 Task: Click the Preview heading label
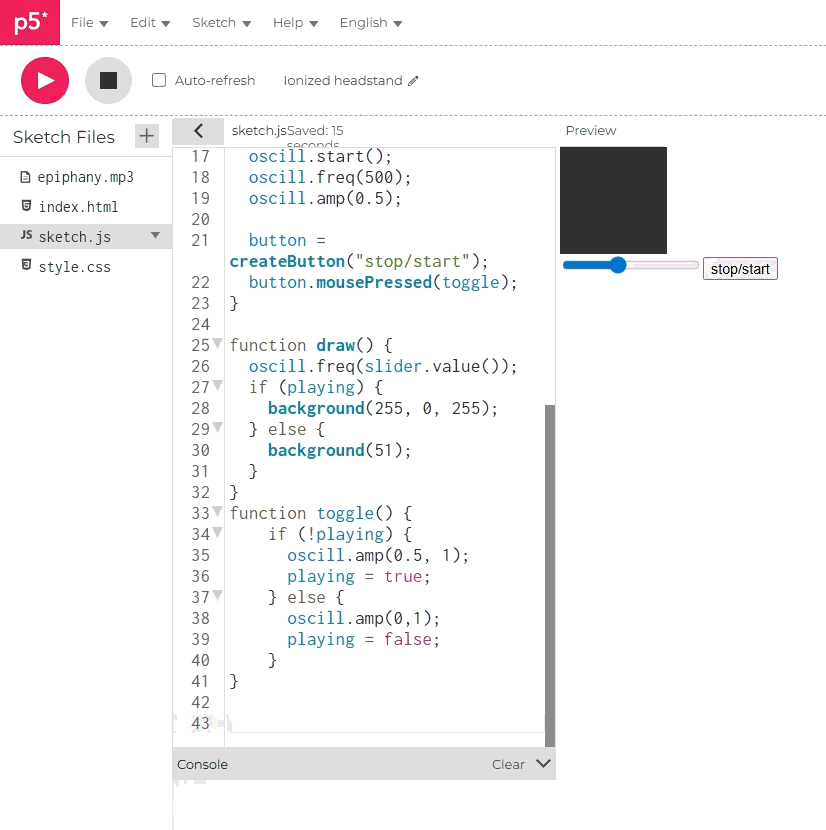[x=591, y=130]
